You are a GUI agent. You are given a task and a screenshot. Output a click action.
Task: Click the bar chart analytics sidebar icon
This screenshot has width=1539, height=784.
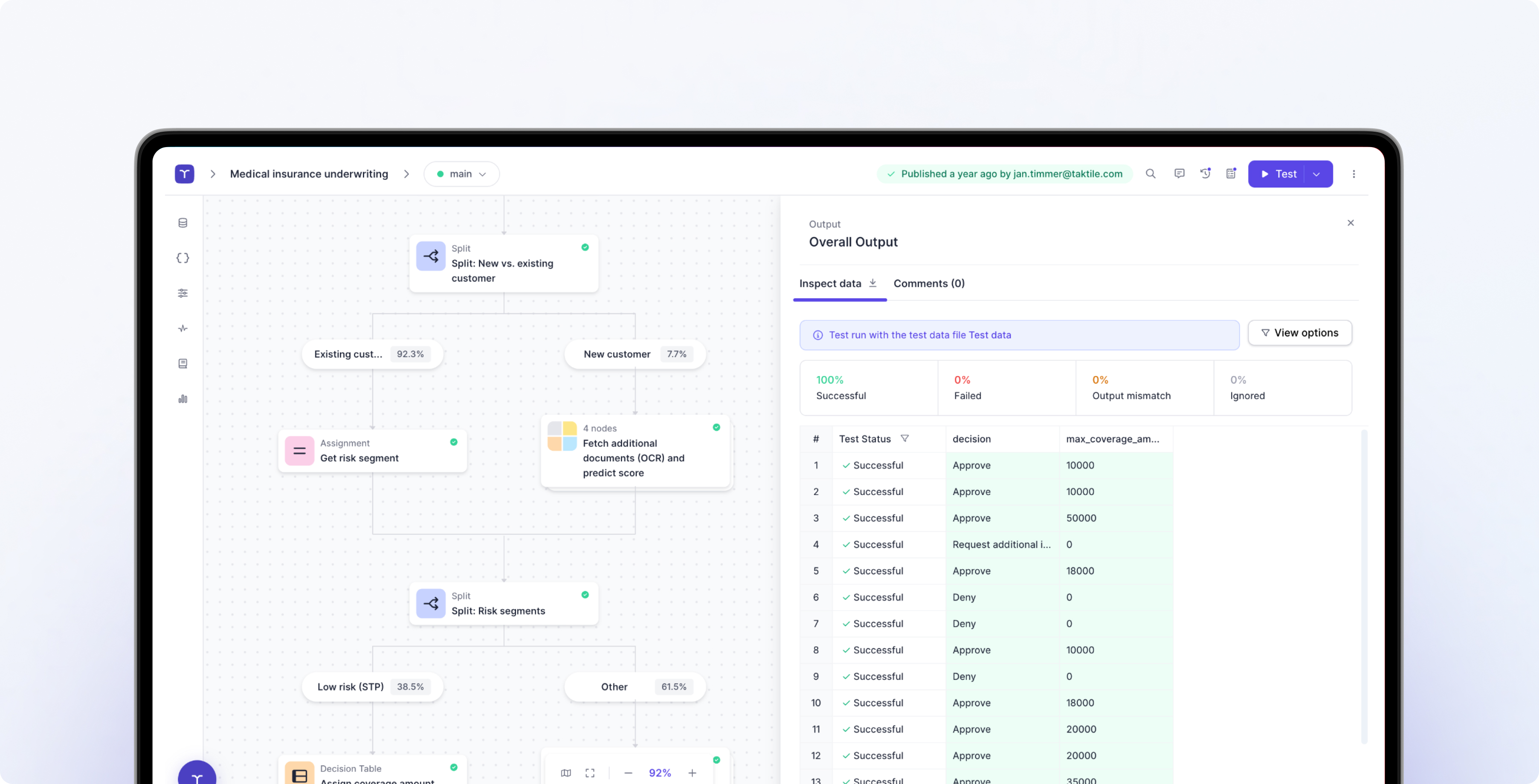(x=183, y=399)
